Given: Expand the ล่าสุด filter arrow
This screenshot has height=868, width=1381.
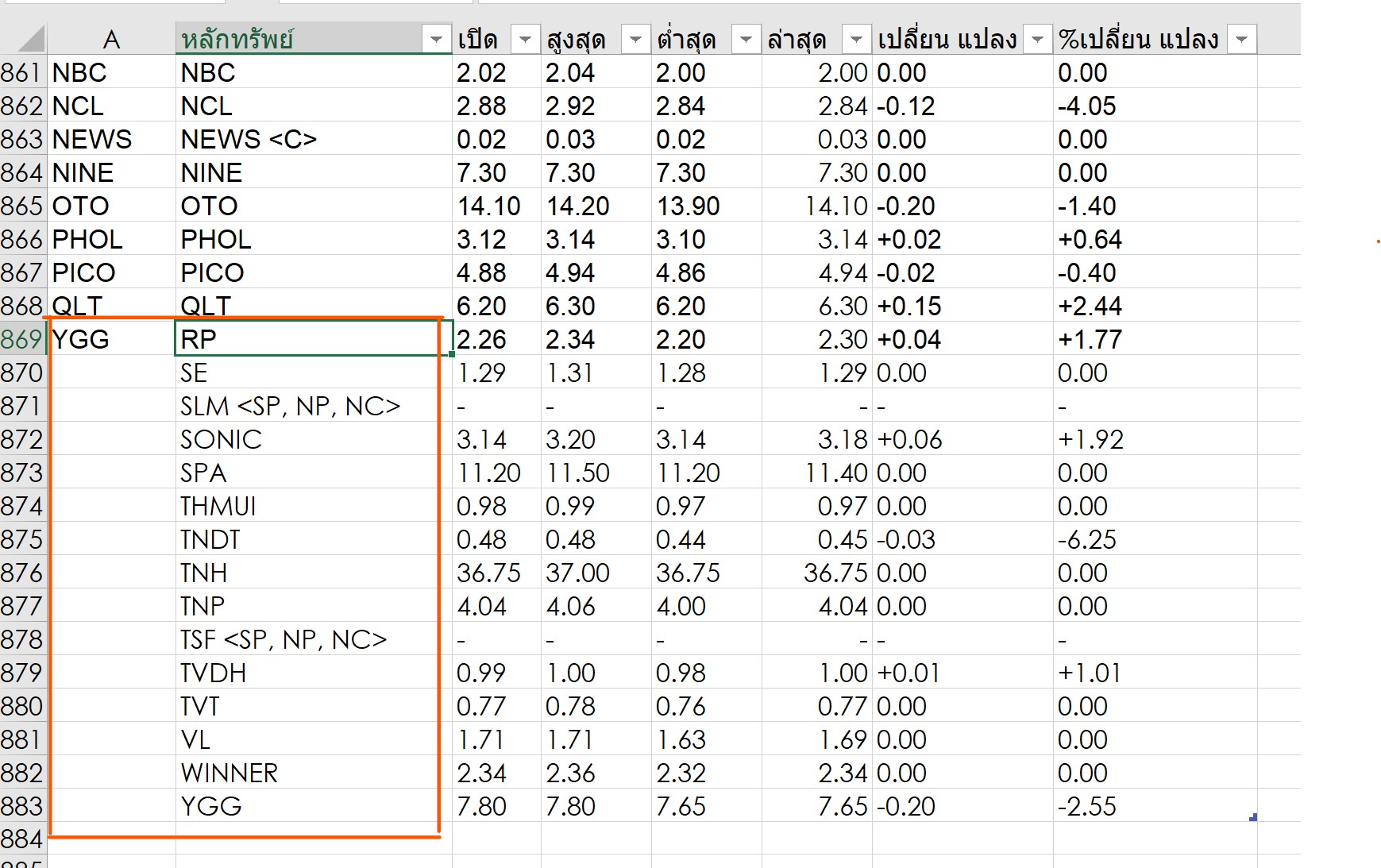Looking at the screenshot, I should 855,39.
